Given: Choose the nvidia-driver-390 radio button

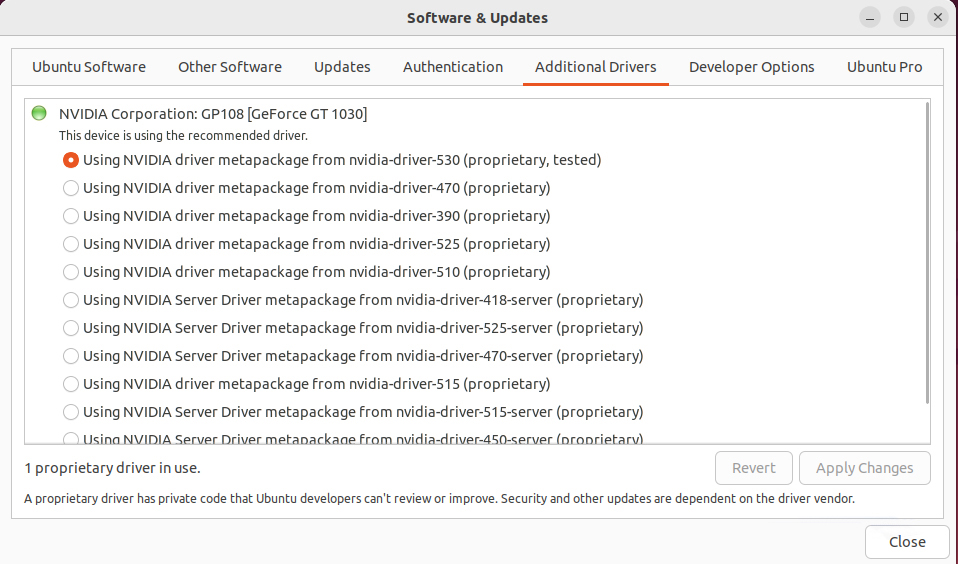Looking at the screenshot, I should [x=71, y=216].
